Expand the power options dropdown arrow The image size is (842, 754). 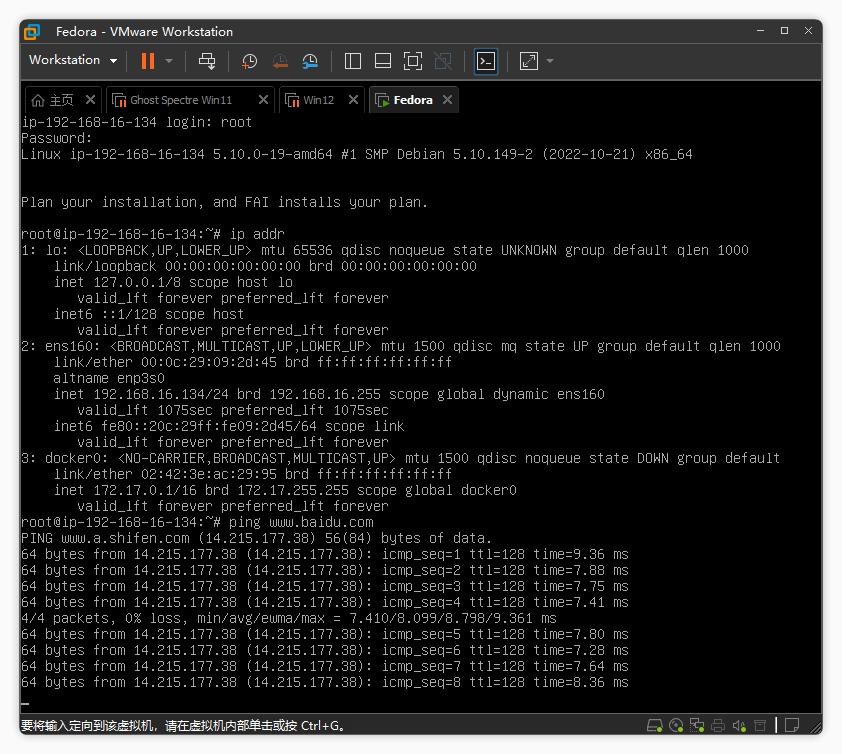[169, 61]
